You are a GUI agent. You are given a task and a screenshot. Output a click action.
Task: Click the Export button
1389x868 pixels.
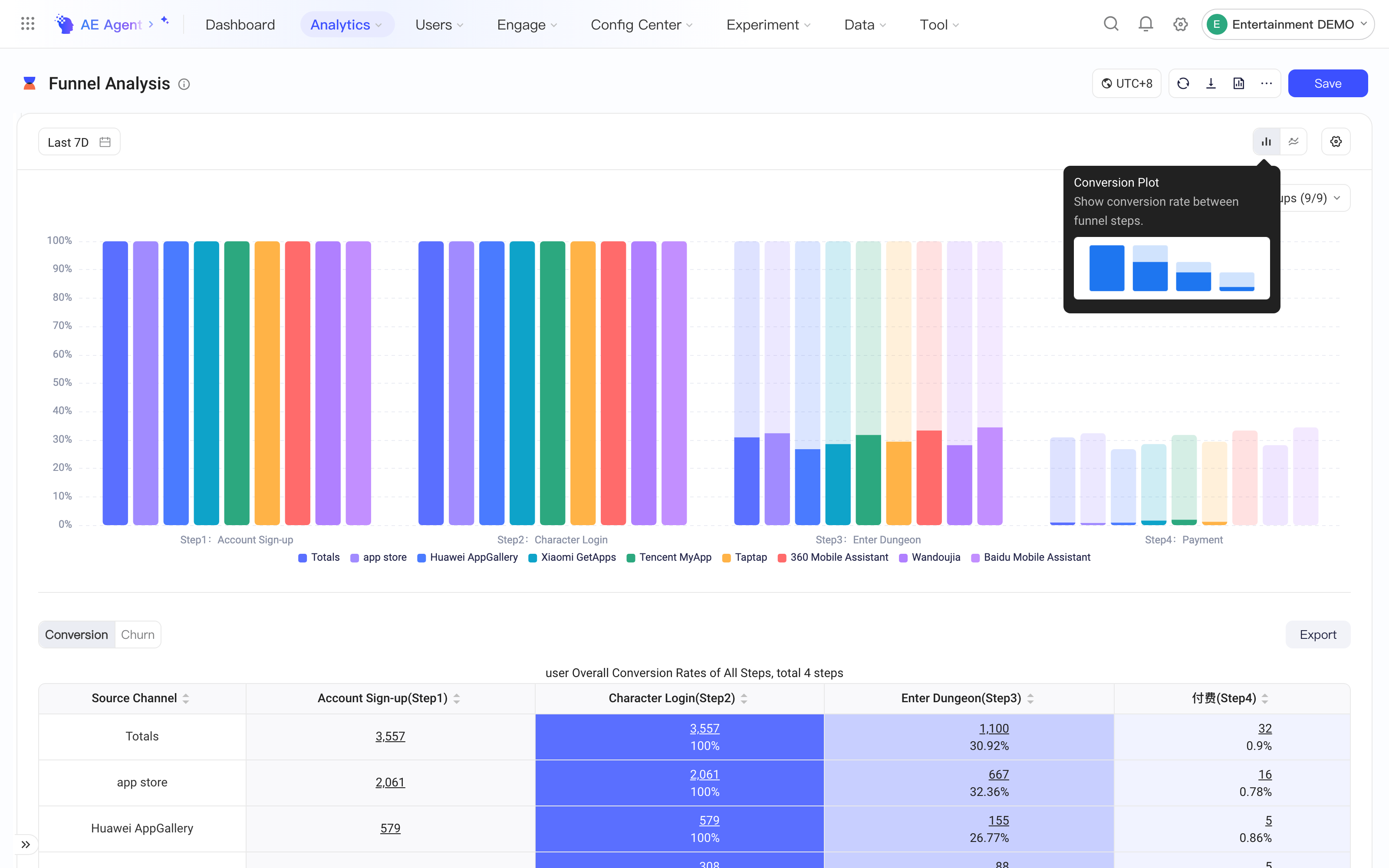pos(1318,635)
